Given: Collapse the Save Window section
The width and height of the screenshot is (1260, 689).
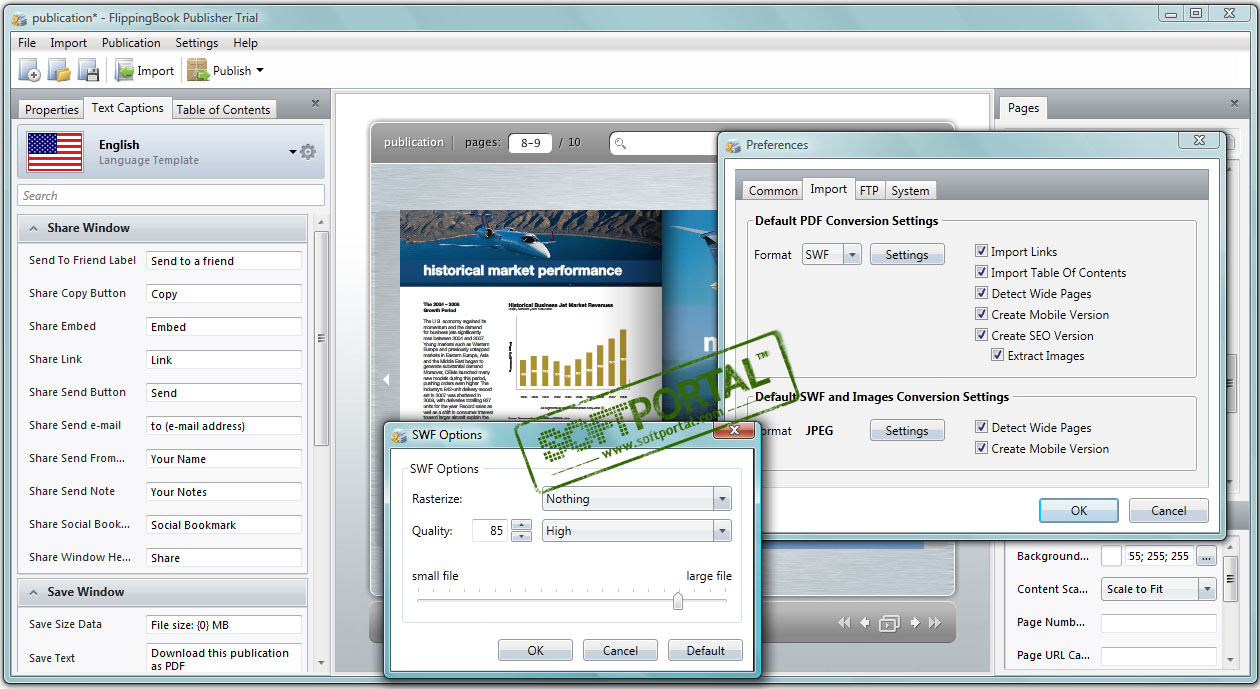Looking at the screenshot, I should pyautogui.click(x=33, y=592).
